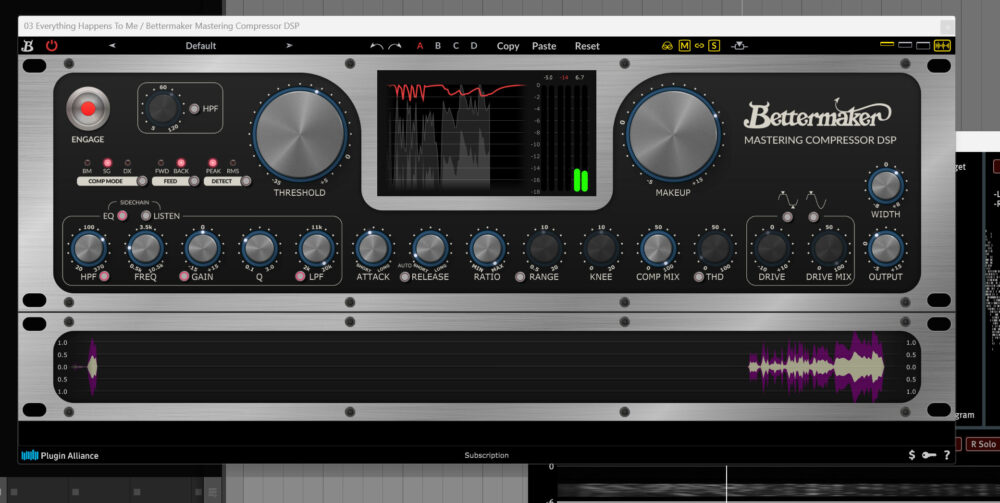Click the undo arrow icon
Viewport: 1000px width, 503px height.
pos(377,46)
